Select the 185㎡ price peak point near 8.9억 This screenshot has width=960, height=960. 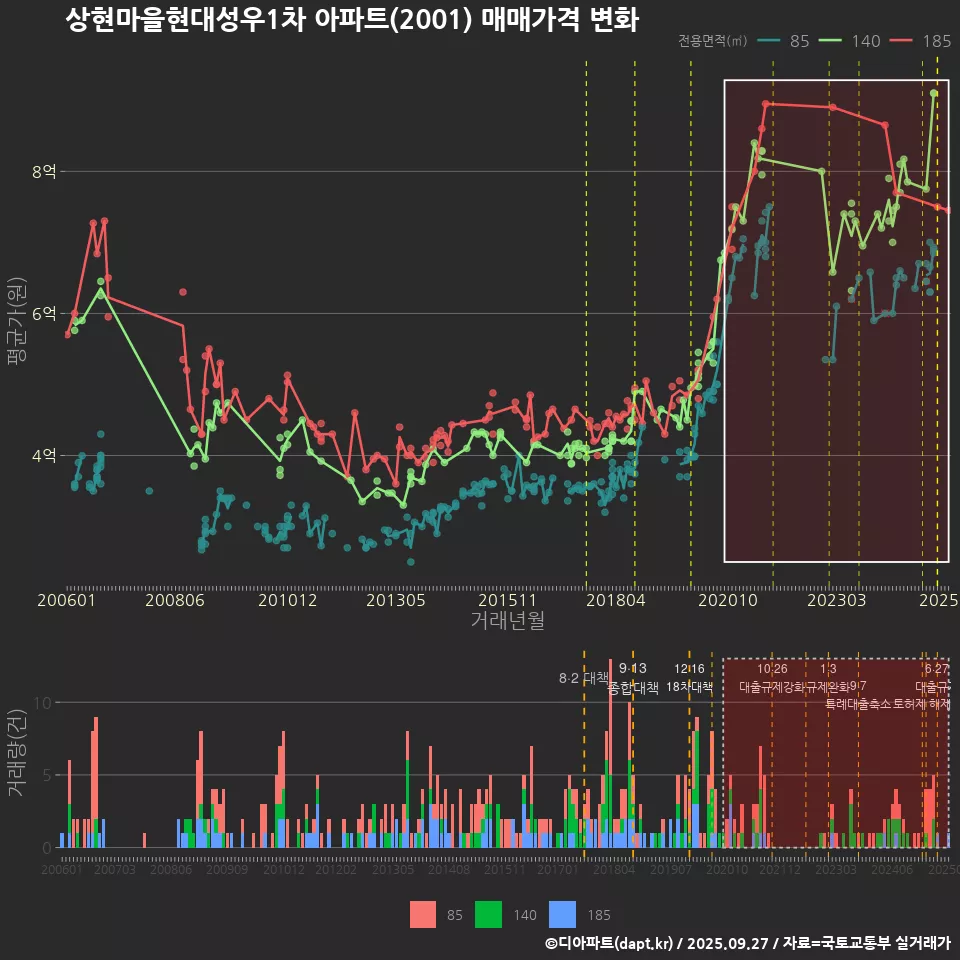point(766,103)
